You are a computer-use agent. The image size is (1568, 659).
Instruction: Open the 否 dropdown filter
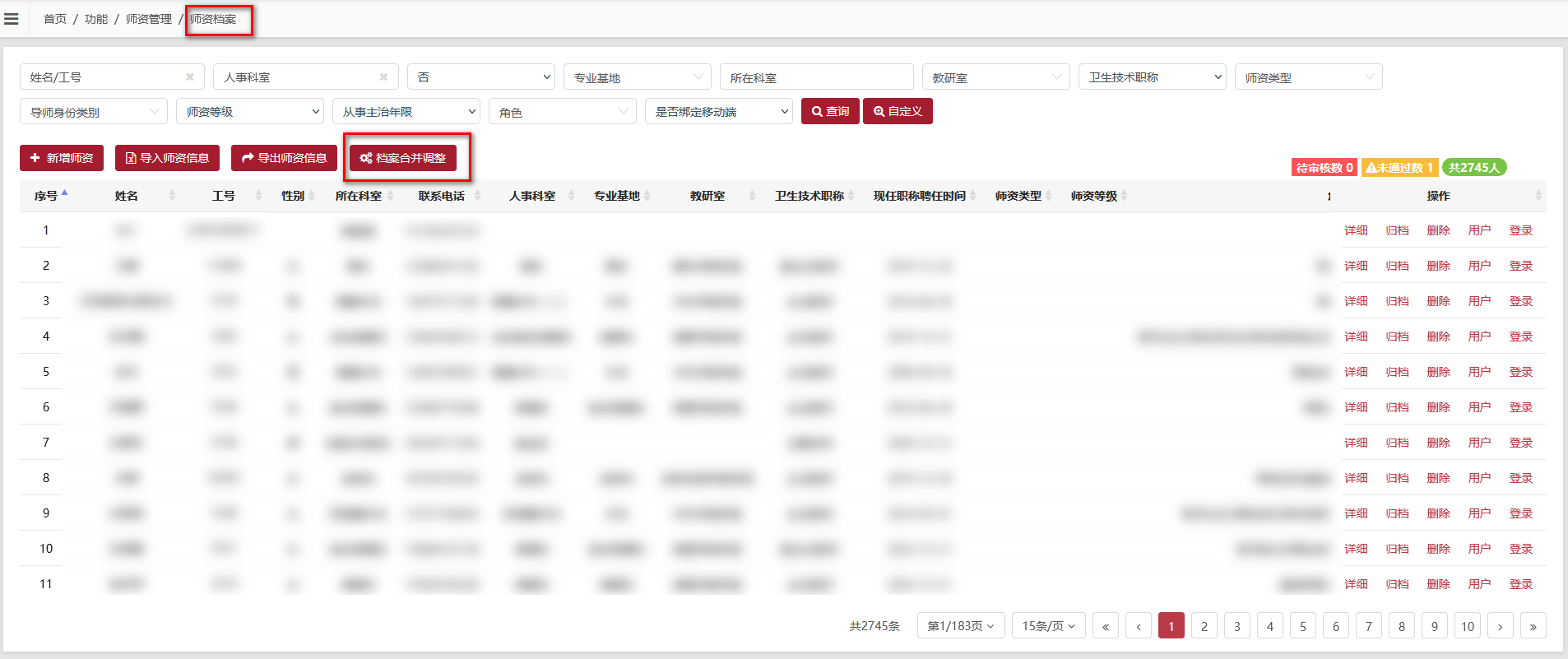(x=481, y=77)
